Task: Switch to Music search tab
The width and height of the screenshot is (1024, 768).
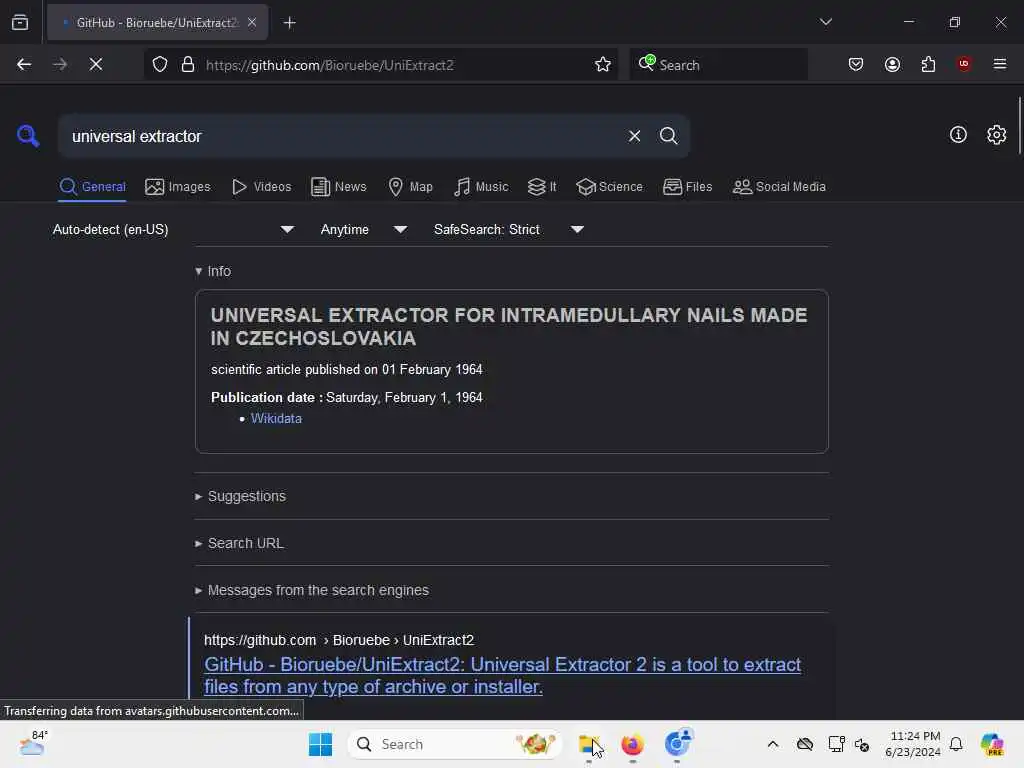Action: click(481, 187)
